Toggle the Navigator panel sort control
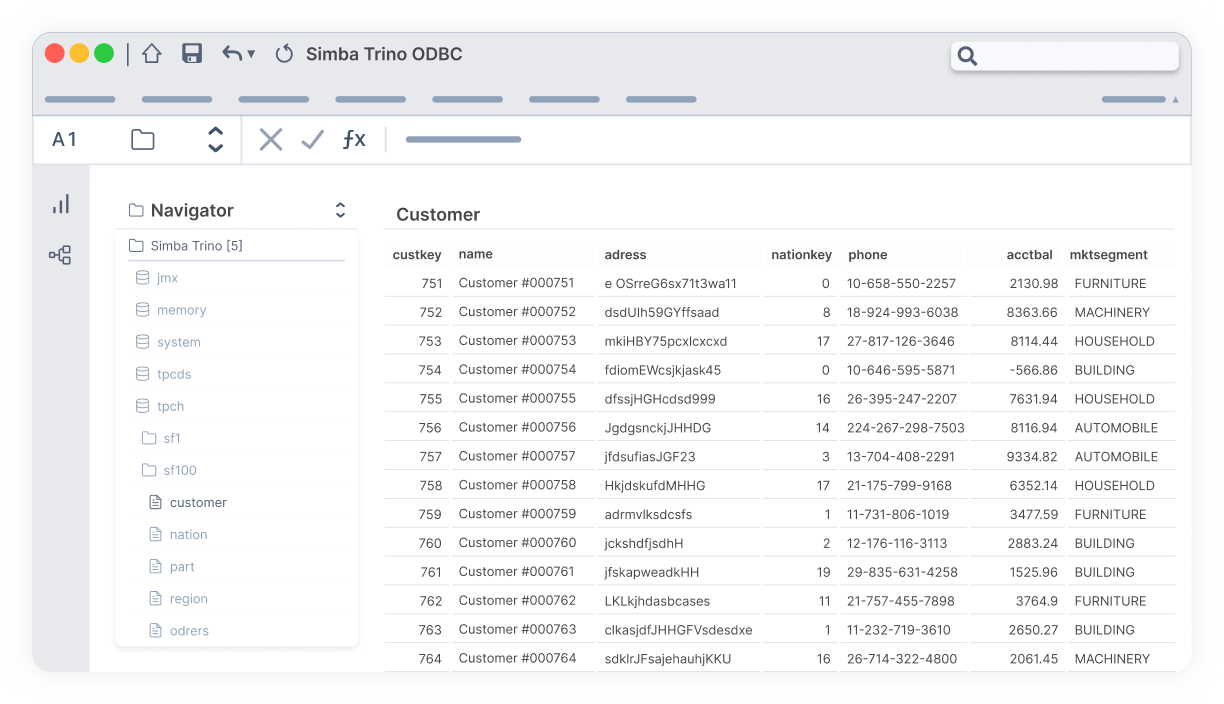Image resolution: width=1224 pixels, height=704 pixels. [340, 210]
